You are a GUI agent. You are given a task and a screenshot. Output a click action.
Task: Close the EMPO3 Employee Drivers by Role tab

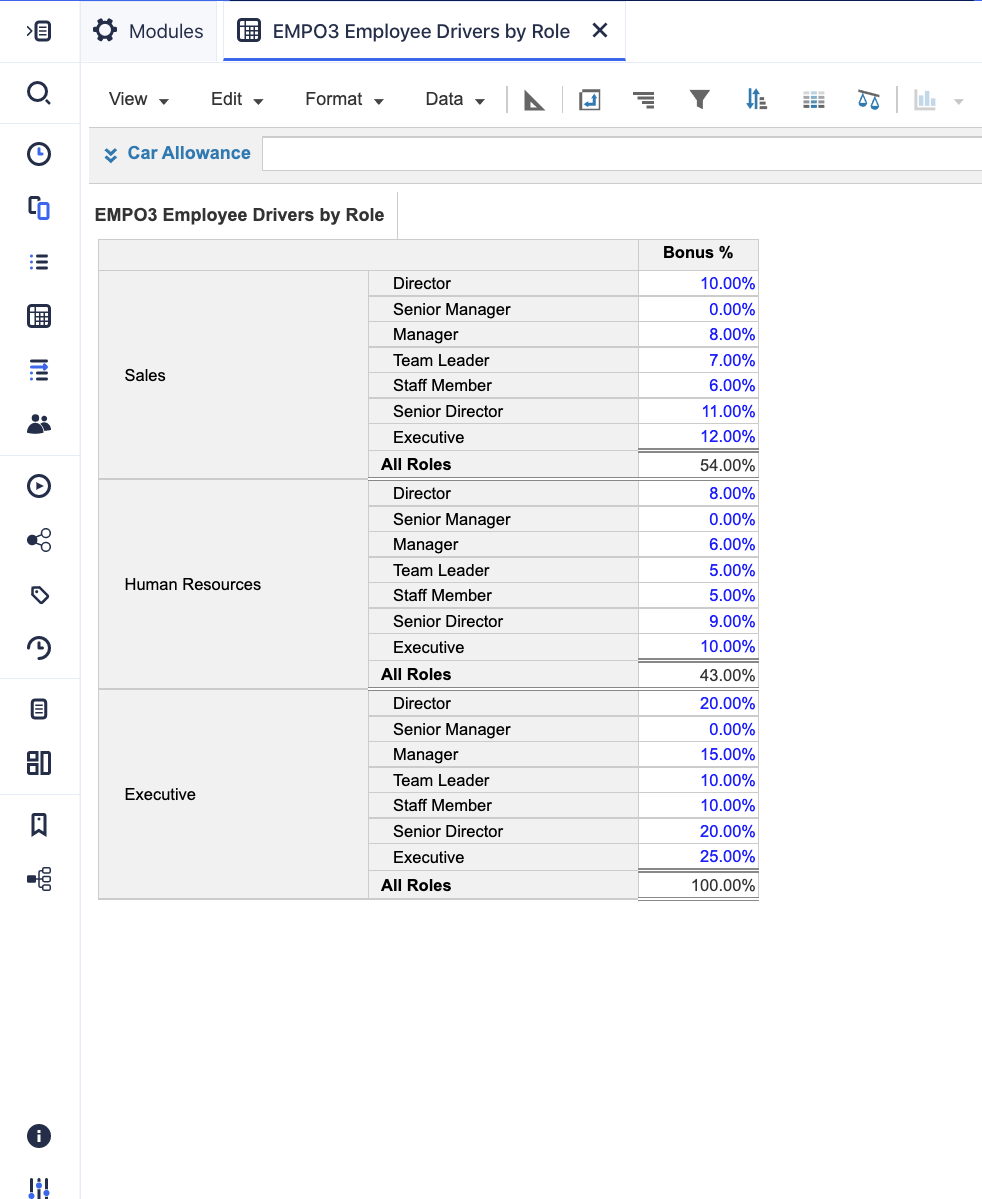tap(600, 31)
